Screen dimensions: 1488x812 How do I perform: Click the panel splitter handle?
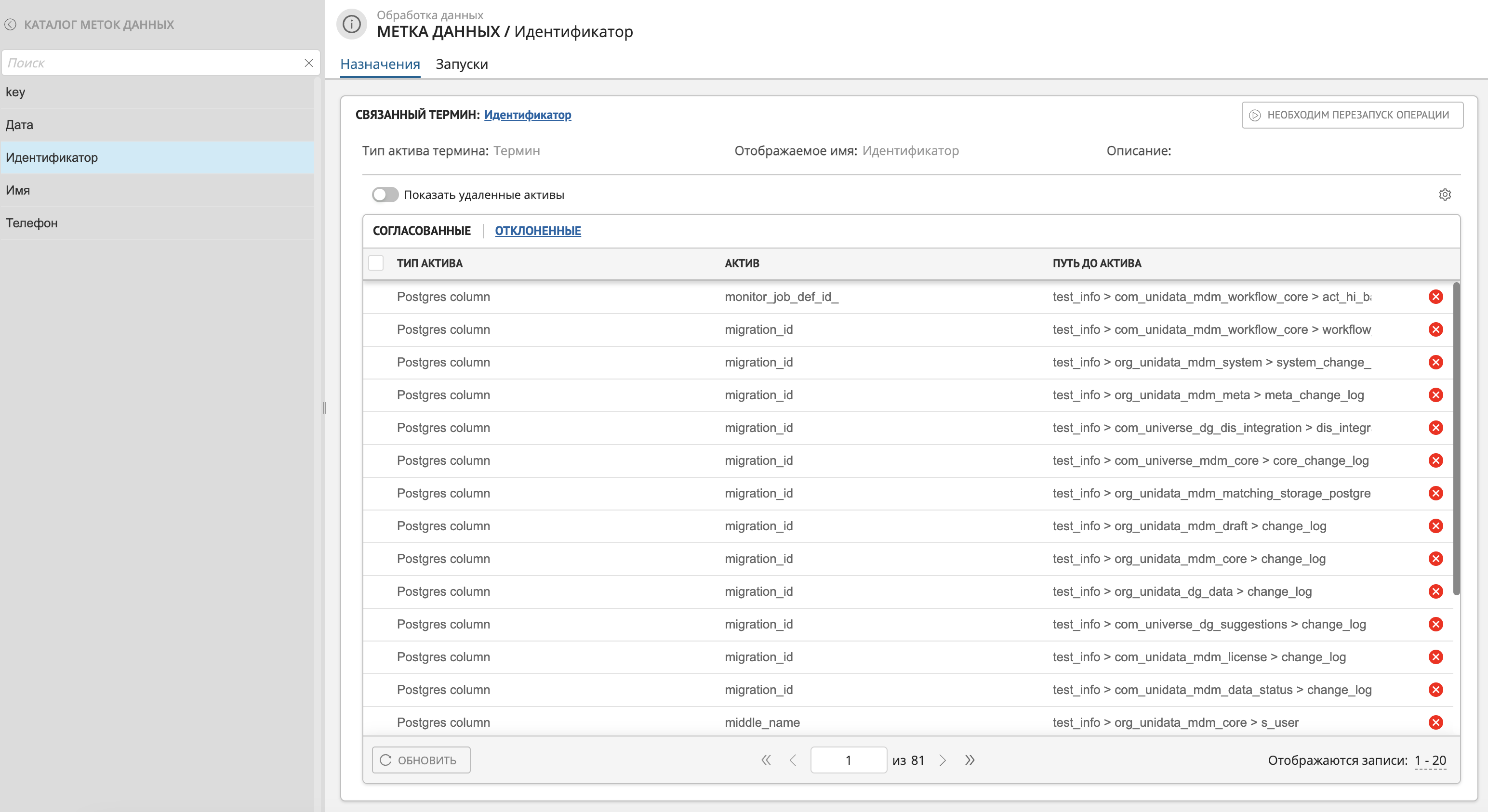[324, 408]
